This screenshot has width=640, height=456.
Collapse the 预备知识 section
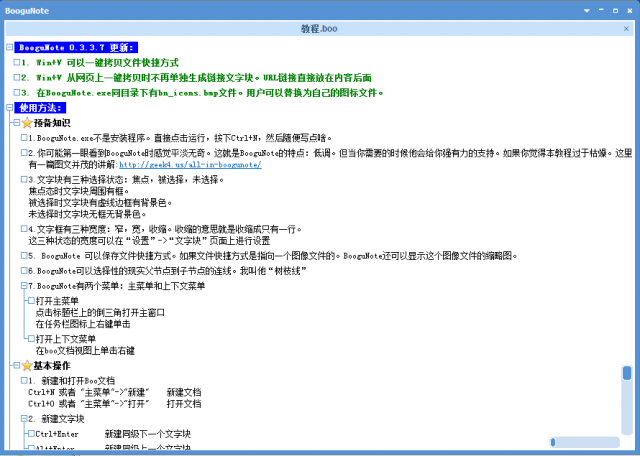click(17, 122)
